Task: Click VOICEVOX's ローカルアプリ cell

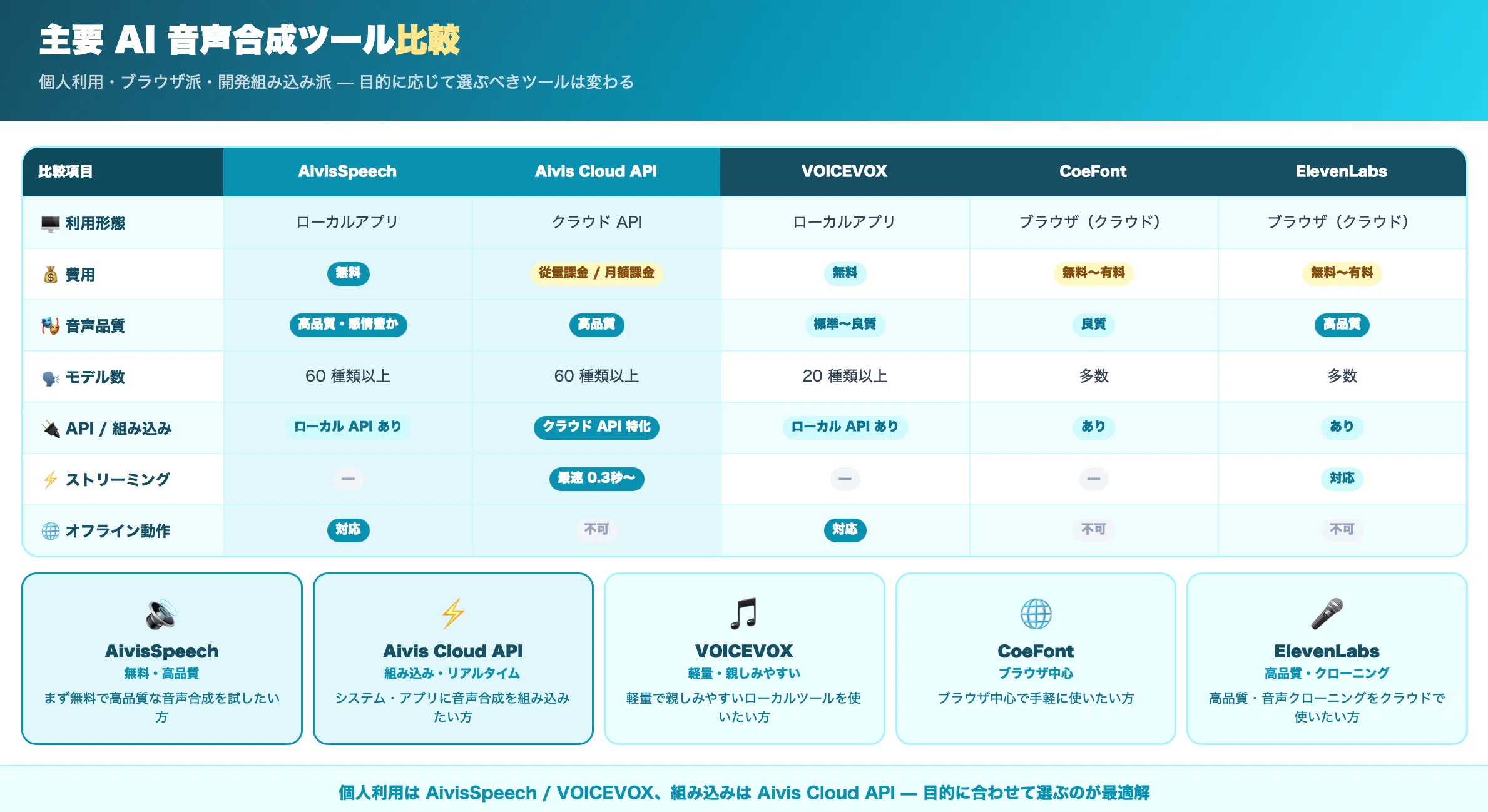Action: (x=845, y=222)
